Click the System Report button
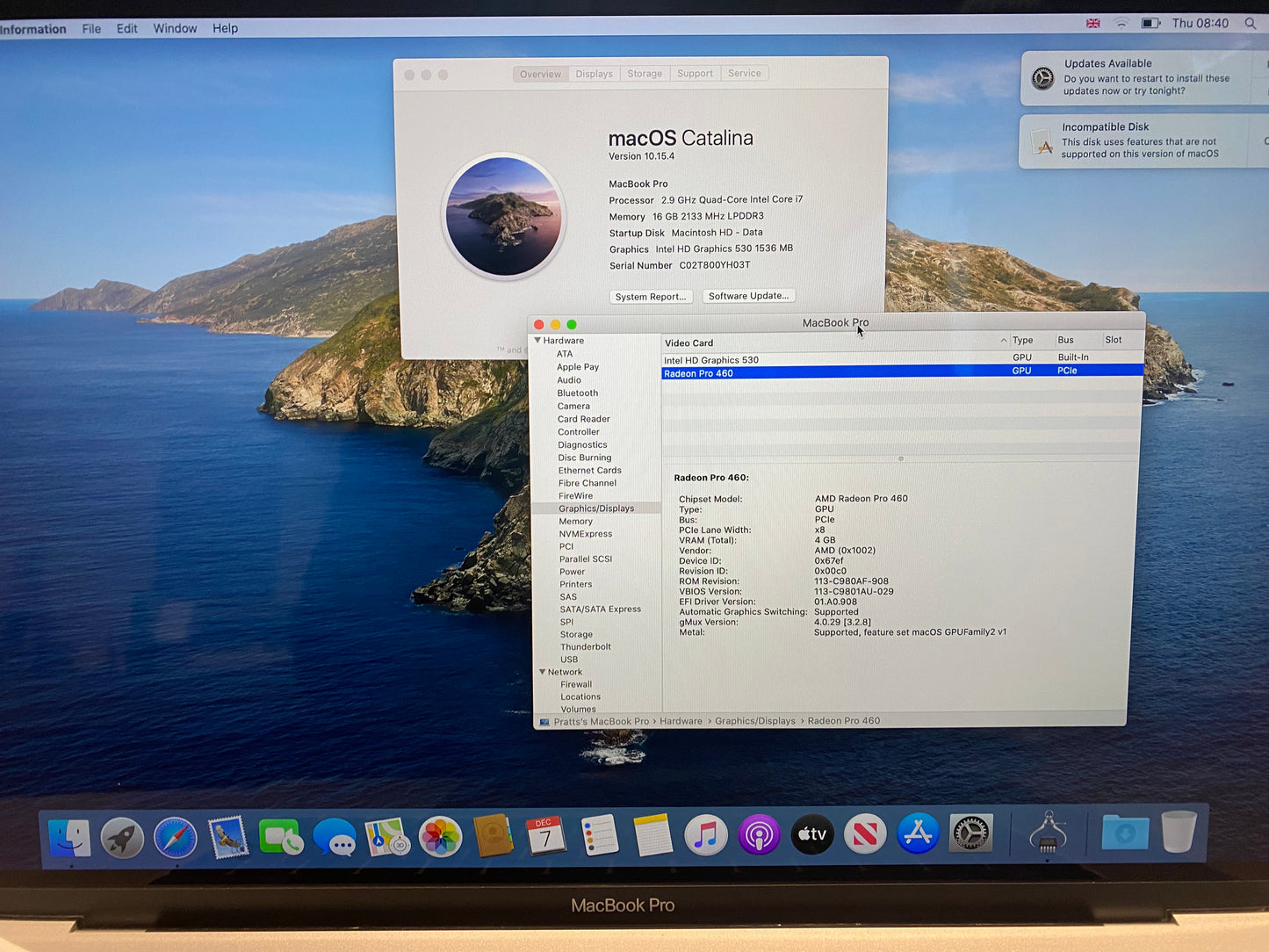The height and width of the screenshot is (952, 1269). [651, 297]
